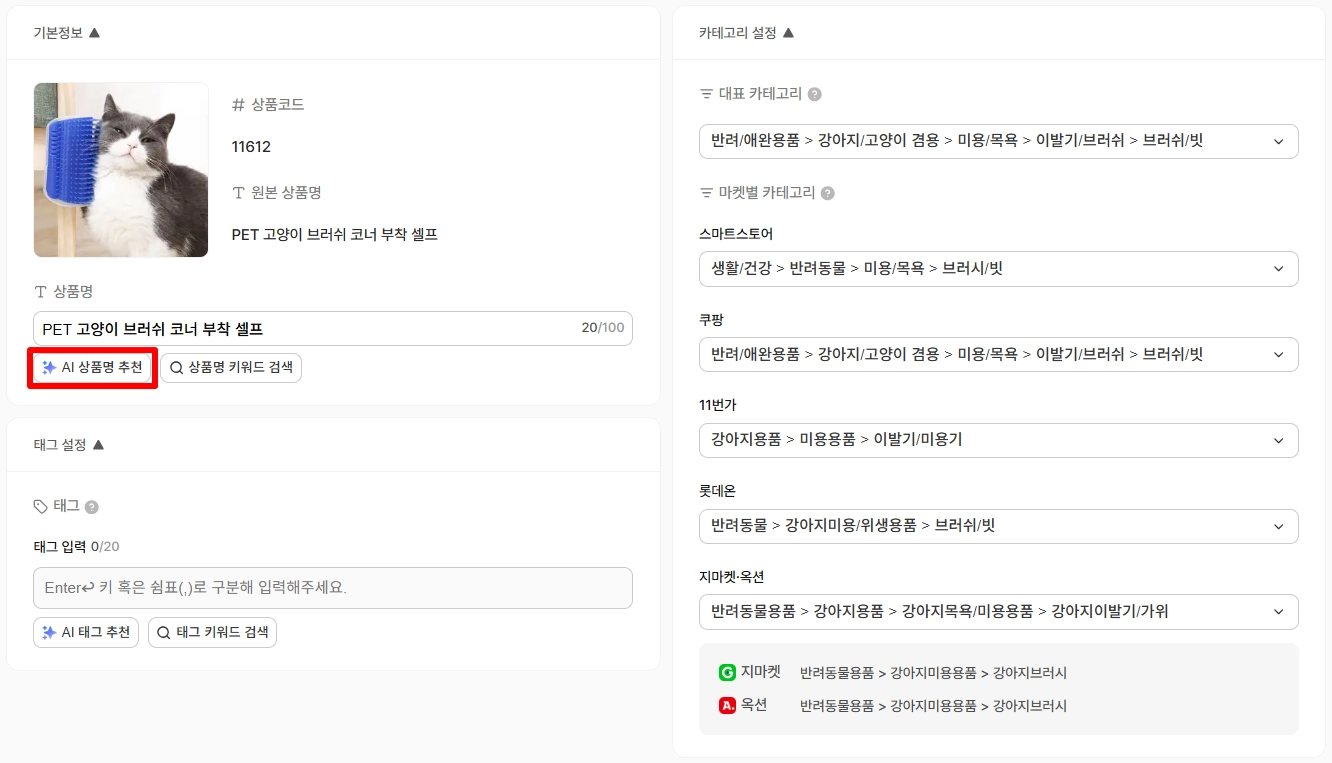Screen dimensions: 1332x763
Task: Click the product code 11612
Action: pos(251,147)
